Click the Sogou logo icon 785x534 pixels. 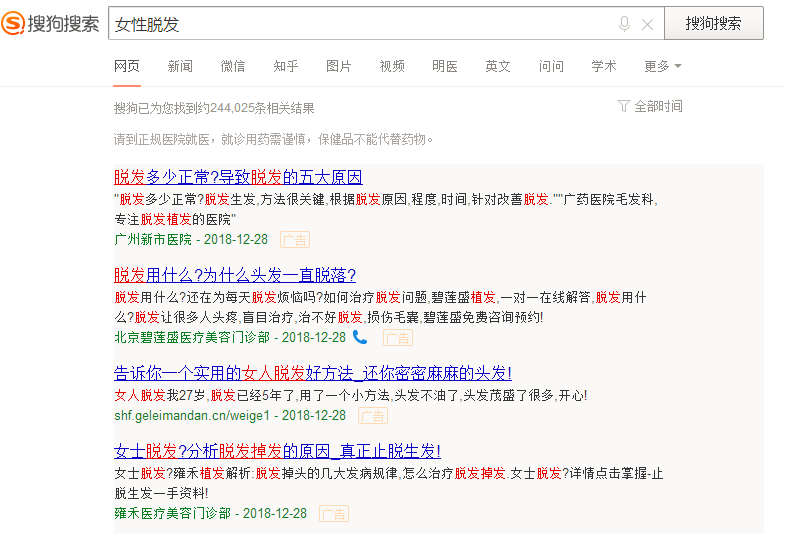(15, 24)
